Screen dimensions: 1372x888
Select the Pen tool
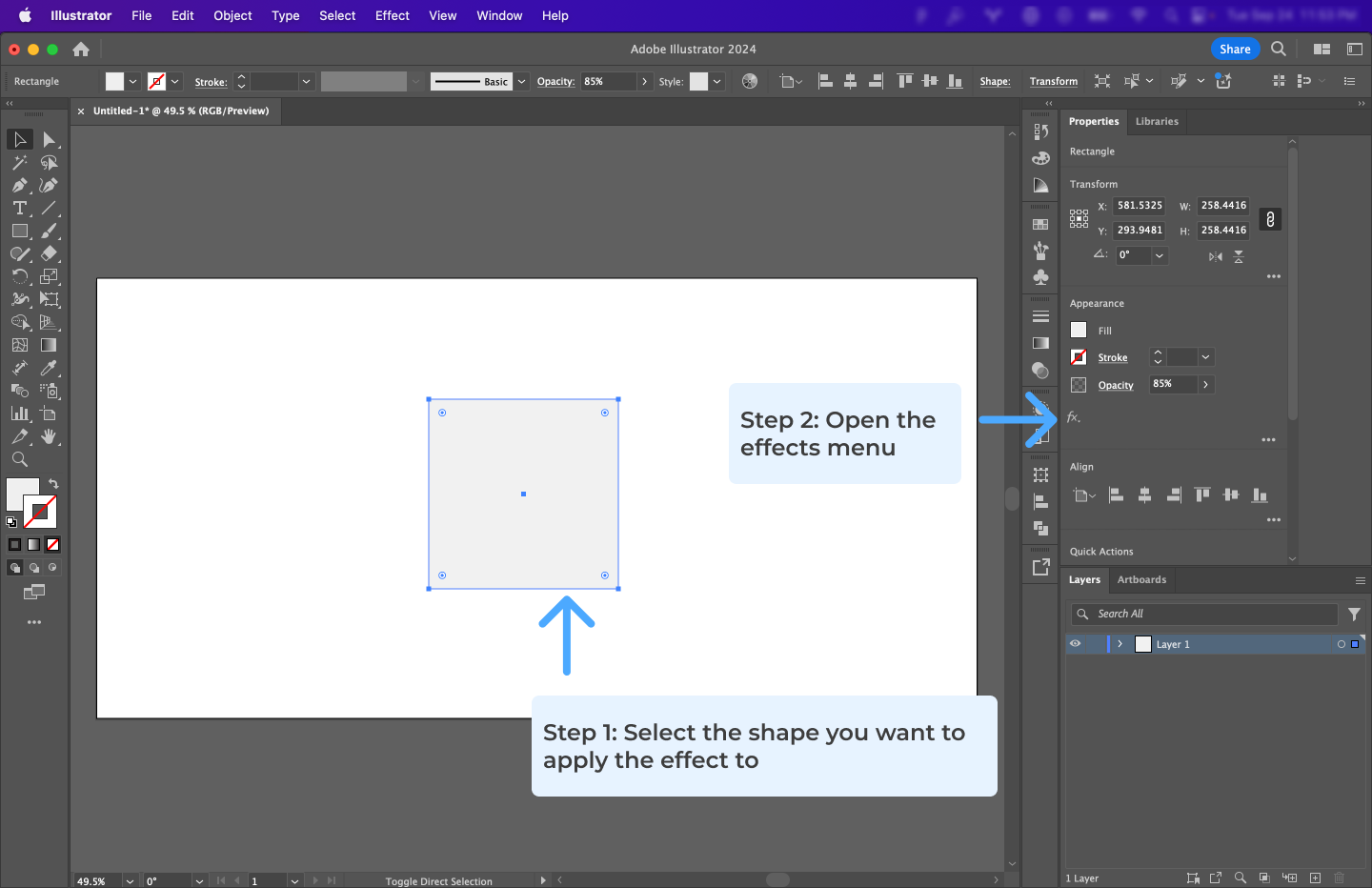tap(19, 186)
